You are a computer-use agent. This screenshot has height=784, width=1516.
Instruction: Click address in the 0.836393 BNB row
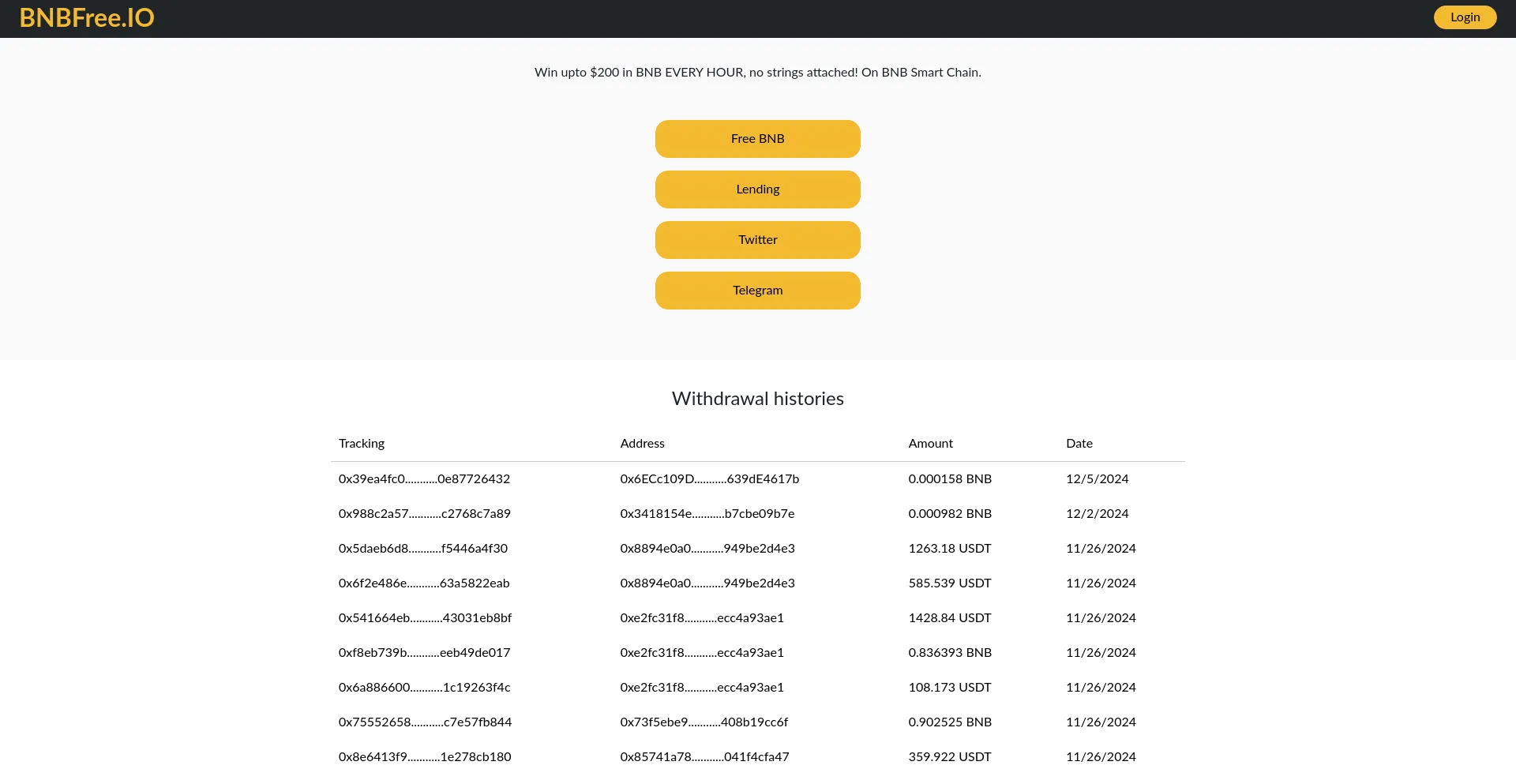tap(702, 653)
